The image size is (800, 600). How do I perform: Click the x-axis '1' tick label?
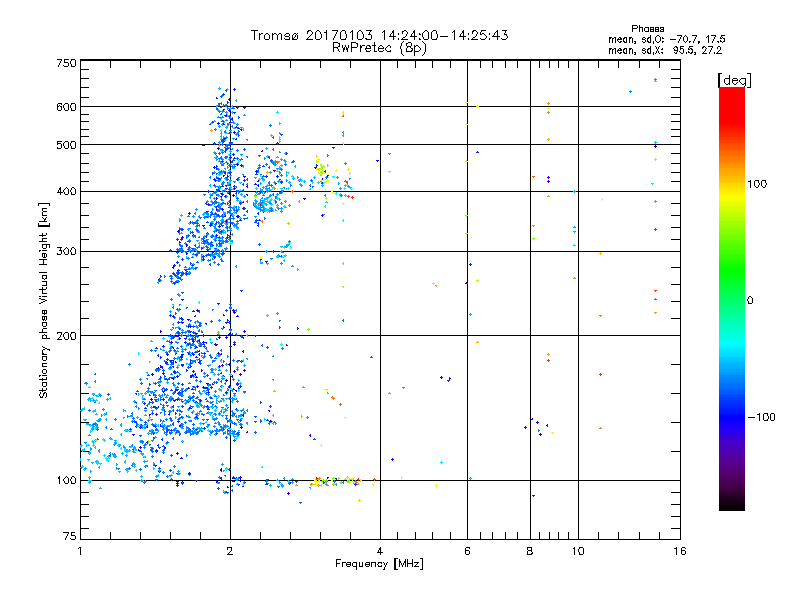point(80,551)
